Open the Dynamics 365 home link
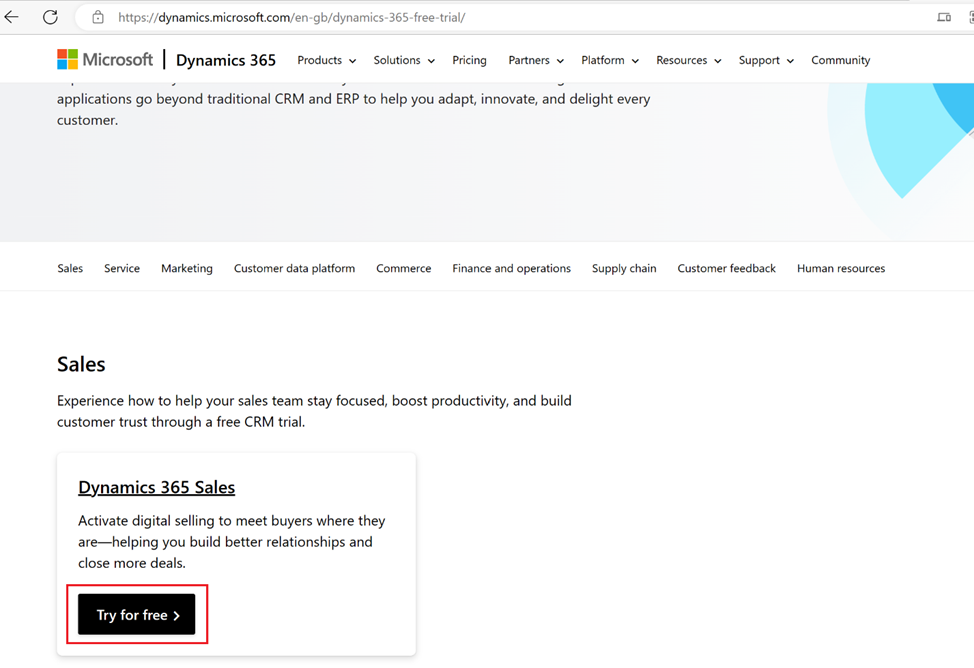974x668 pixels. coord(225,60)
